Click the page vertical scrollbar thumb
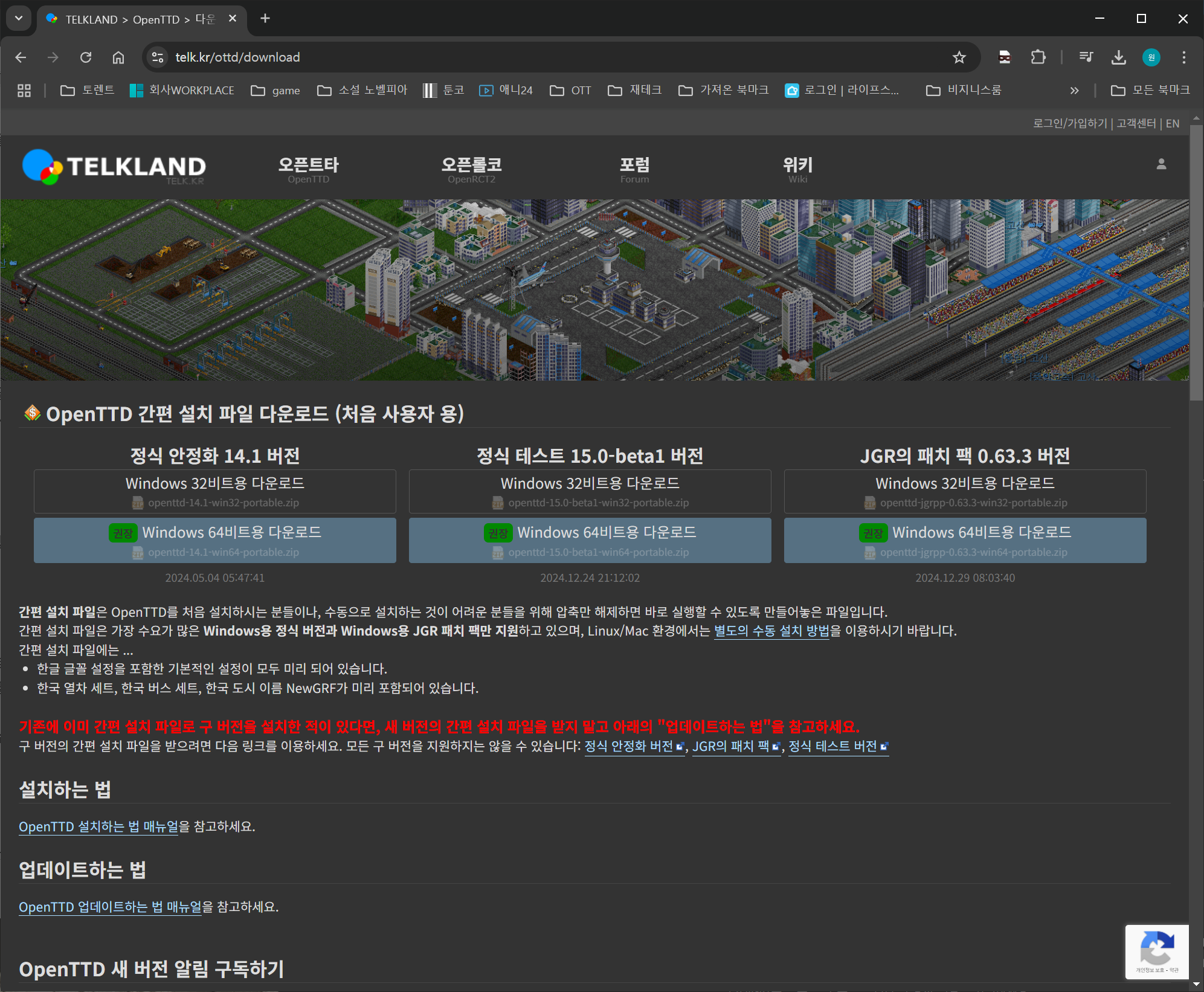This screenshot has width=1204, height=992. tap(1196, 263)
